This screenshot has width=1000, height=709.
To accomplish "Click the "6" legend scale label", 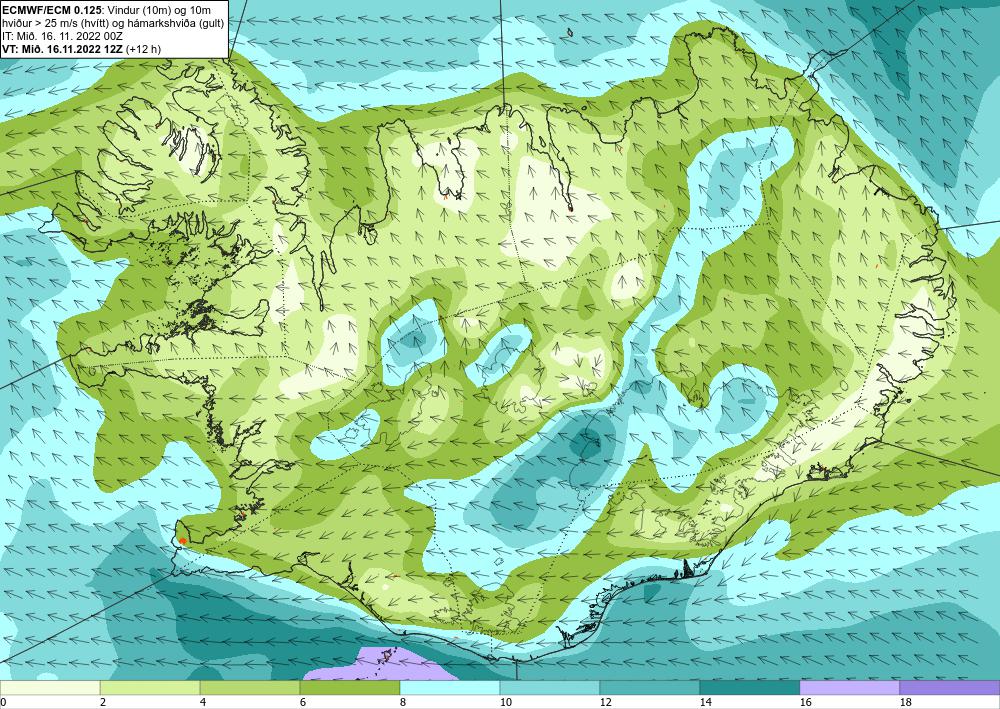I will point(303,703).
